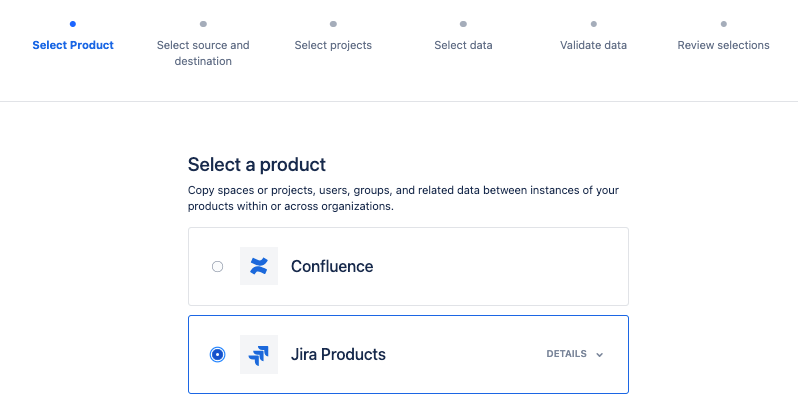
Task: Open the Review selections step label
Action: [723, 45]
